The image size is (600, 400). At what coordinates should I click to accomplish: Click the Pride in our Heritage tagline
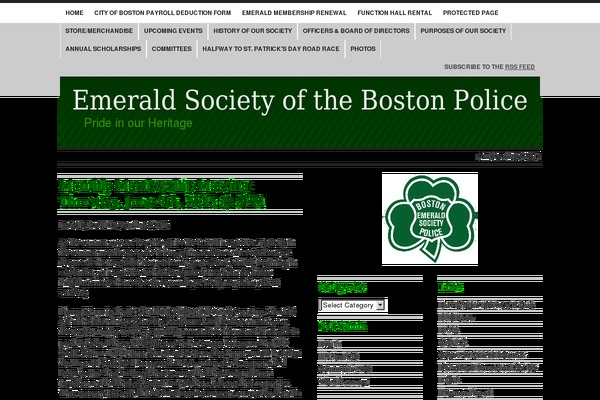tap(138, 123)
